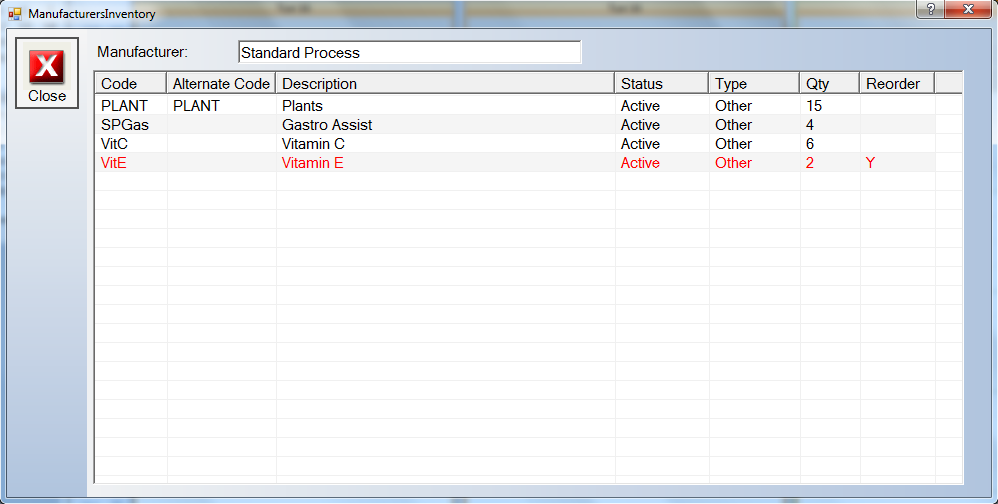Click the red X Close button
This screenshot has width=998, height=504.
tap(47, 73)
